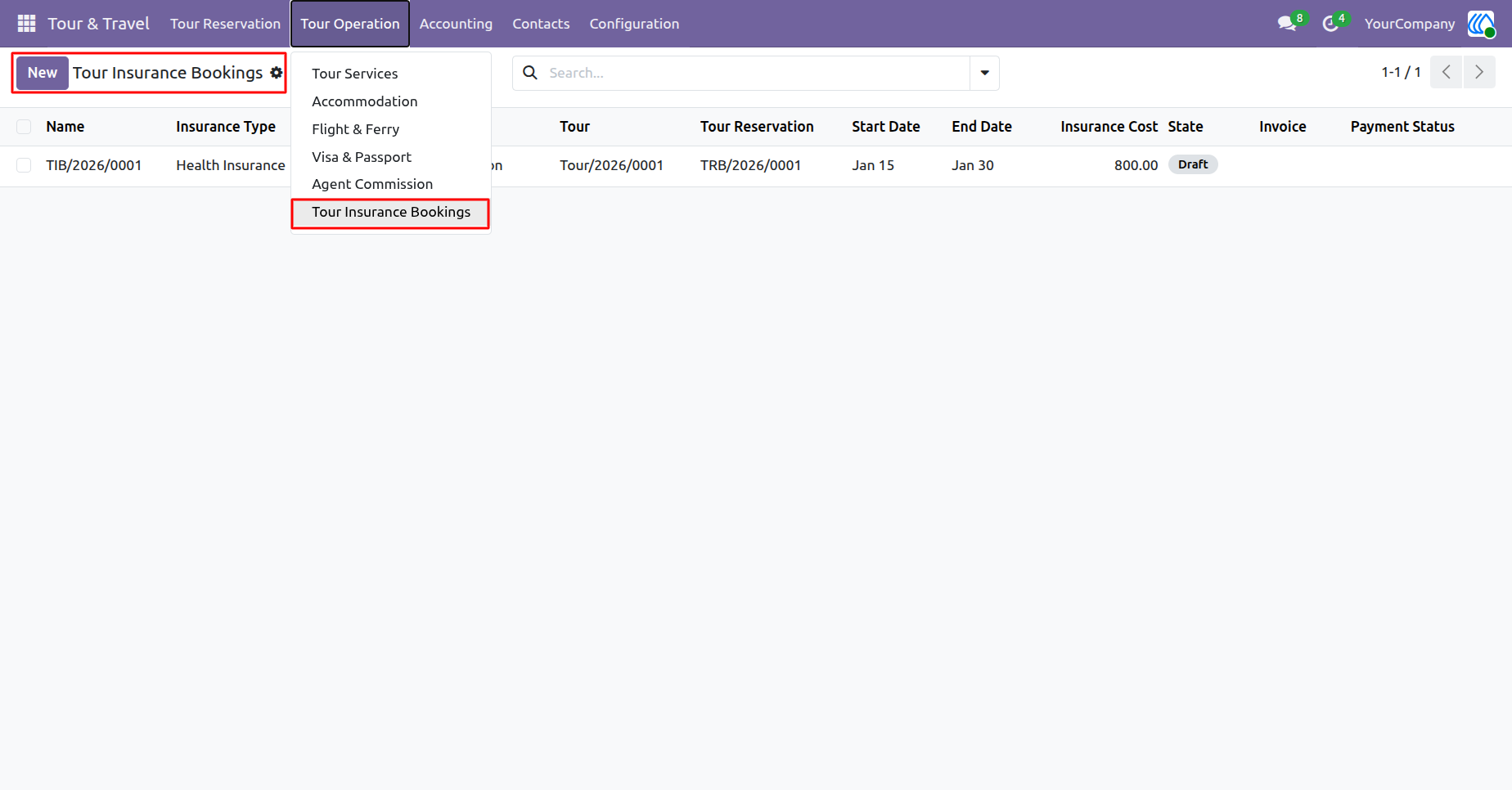The width and height of the screenshot is (1512, 790).
Task: Create a New insurance booking
Action: click(x=43, y=73)
